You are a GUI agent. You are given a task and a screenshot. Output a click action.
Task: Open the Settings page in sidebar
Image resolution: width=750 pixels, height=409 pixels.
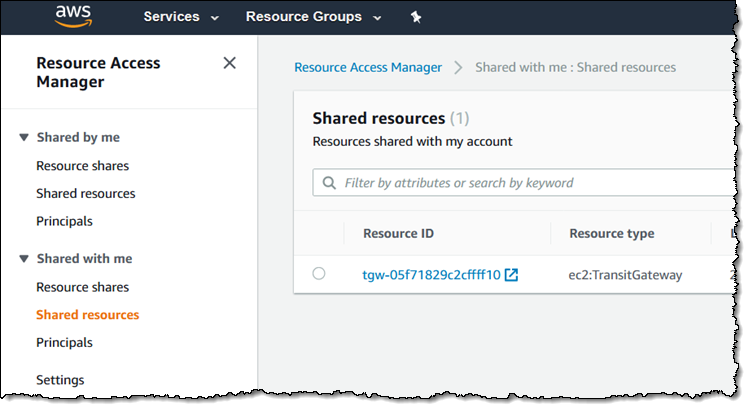[60, 379]
